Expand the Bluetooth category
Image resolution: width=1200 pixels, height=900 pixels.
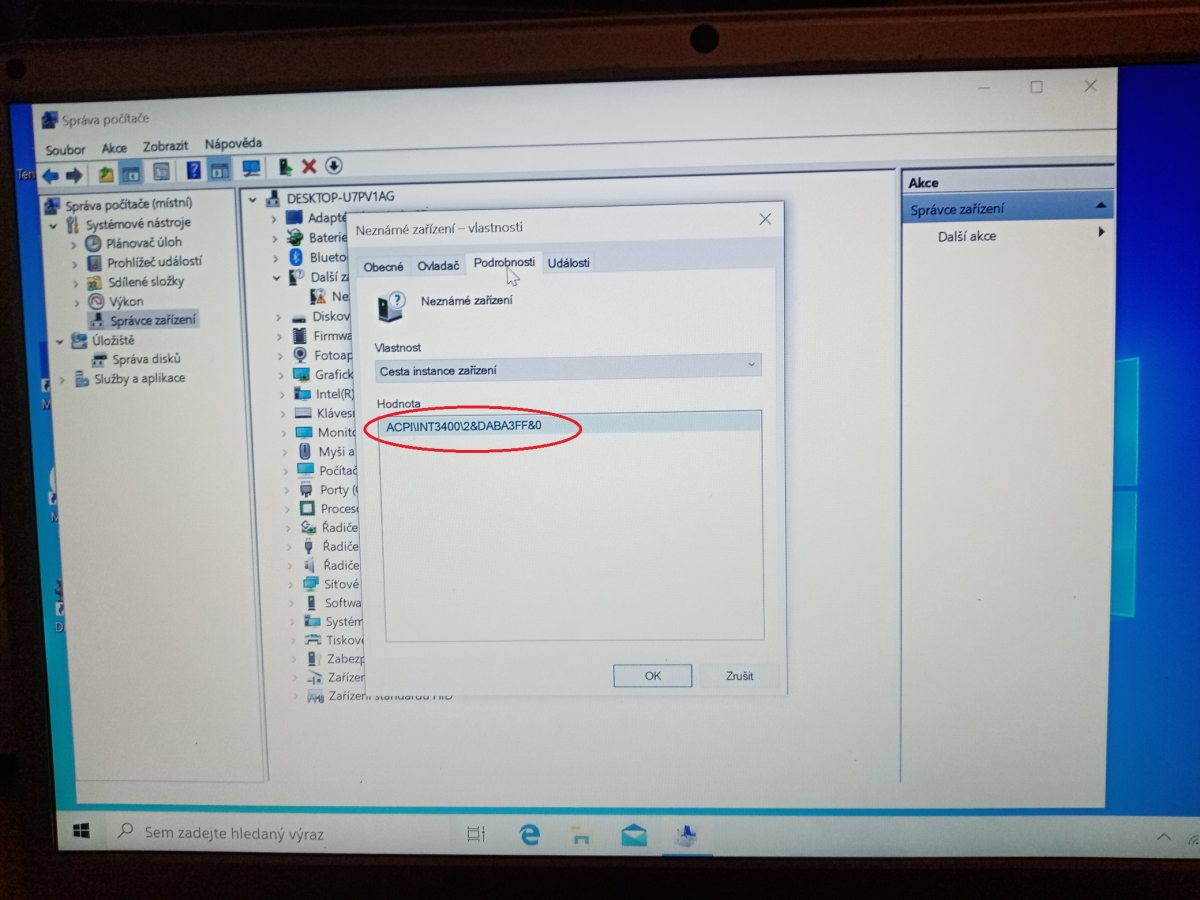pos(277,258)
